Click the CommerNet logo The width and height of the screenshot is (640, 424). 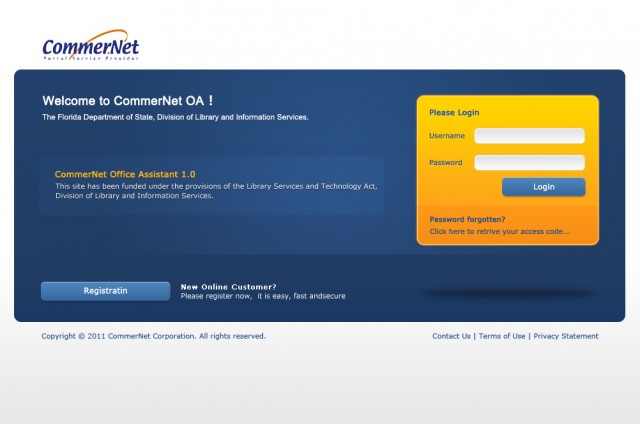click(x=91, y=45)
